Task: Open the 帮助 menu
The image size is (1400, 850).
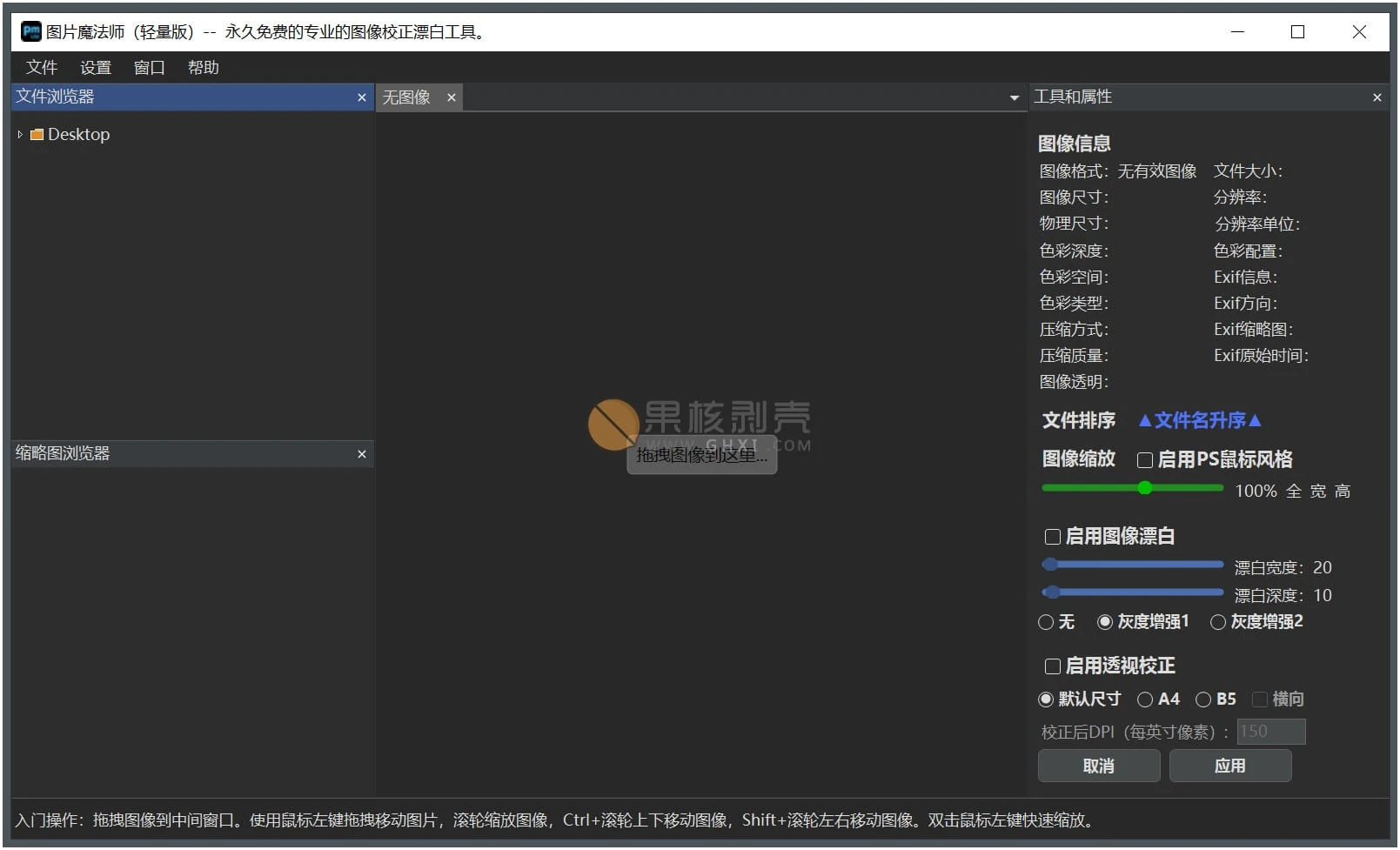Action: 203,67
